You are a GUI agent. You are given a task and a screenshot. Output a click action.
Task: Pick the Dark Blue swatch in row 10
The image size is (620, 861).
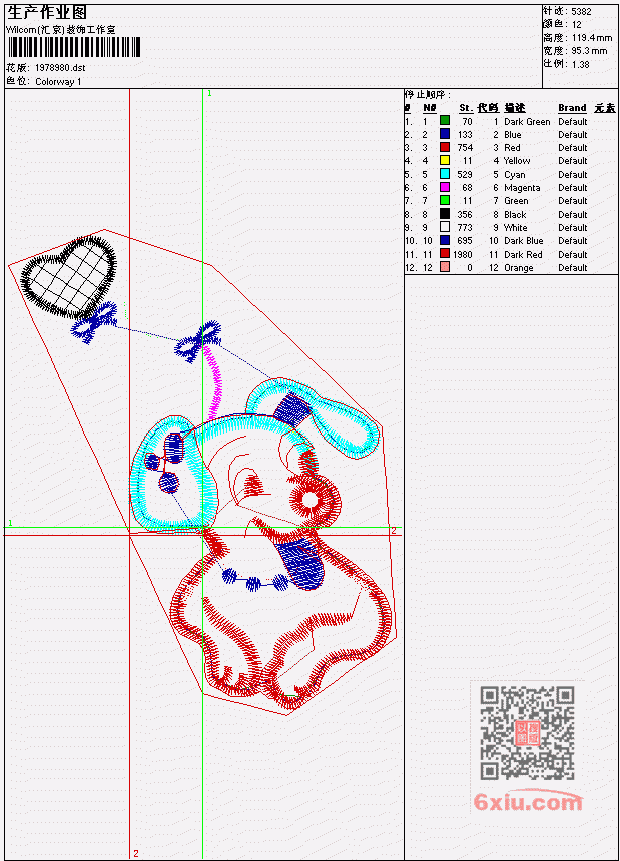[445, 240]
